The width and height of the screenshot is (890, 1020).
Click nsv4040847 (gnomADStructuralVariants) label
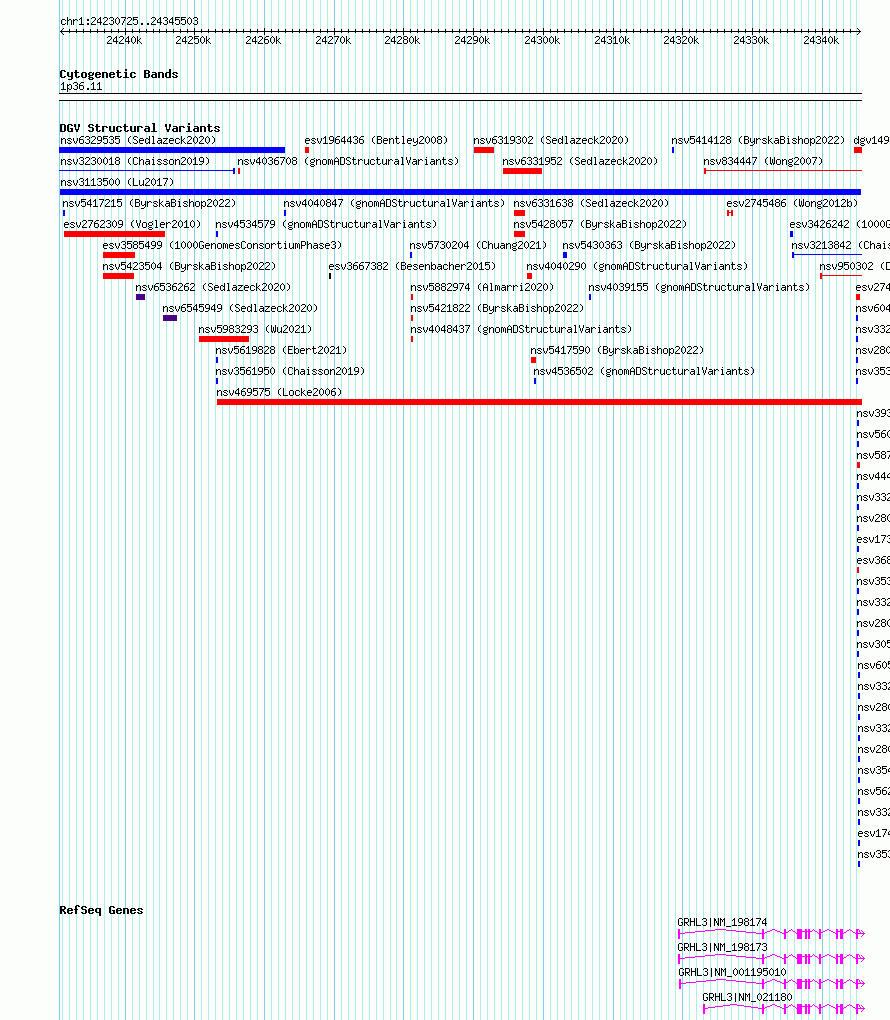[394, 203]
